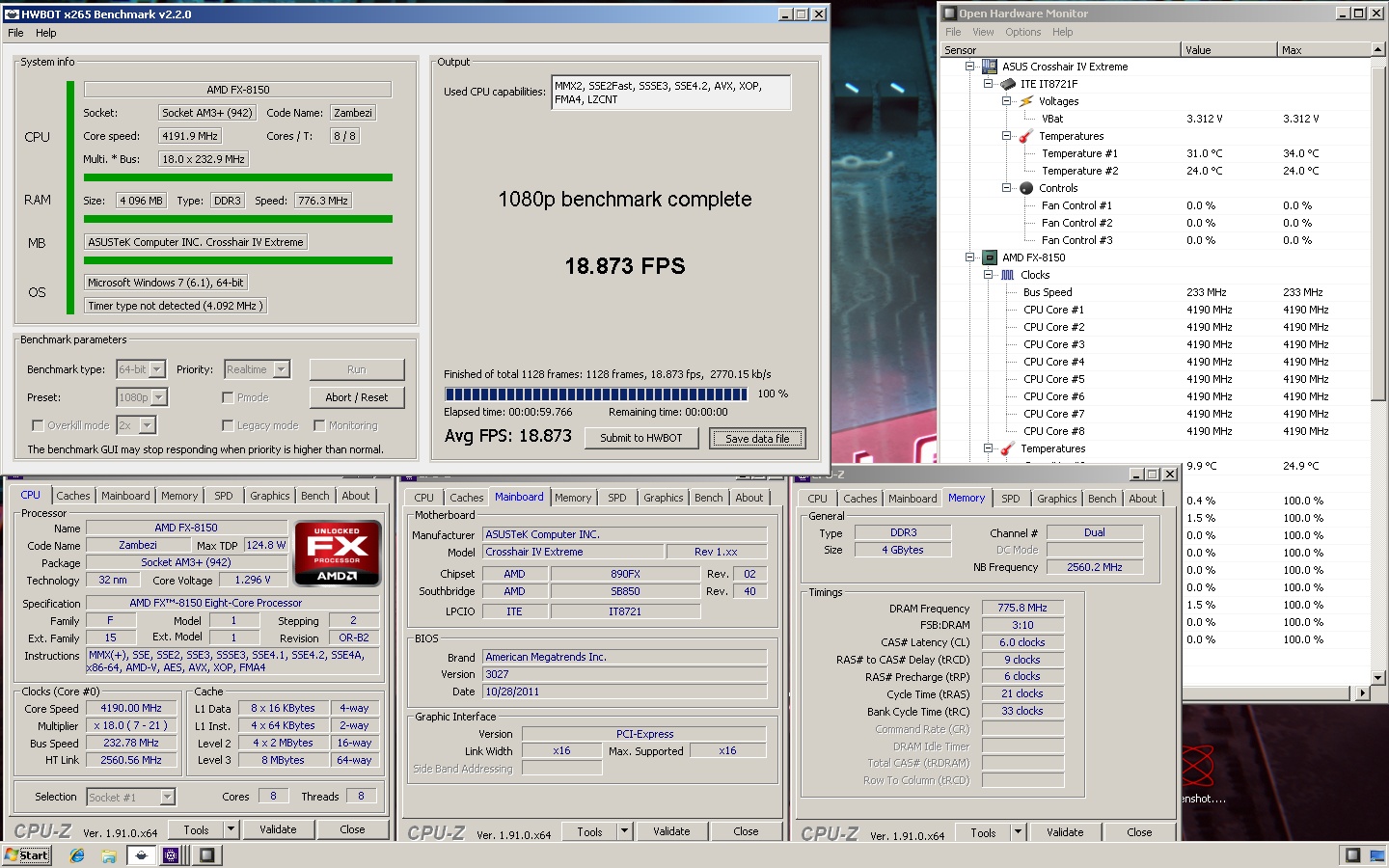
Task: Click the first system tray icon
Action: (x=1352, y=854)
